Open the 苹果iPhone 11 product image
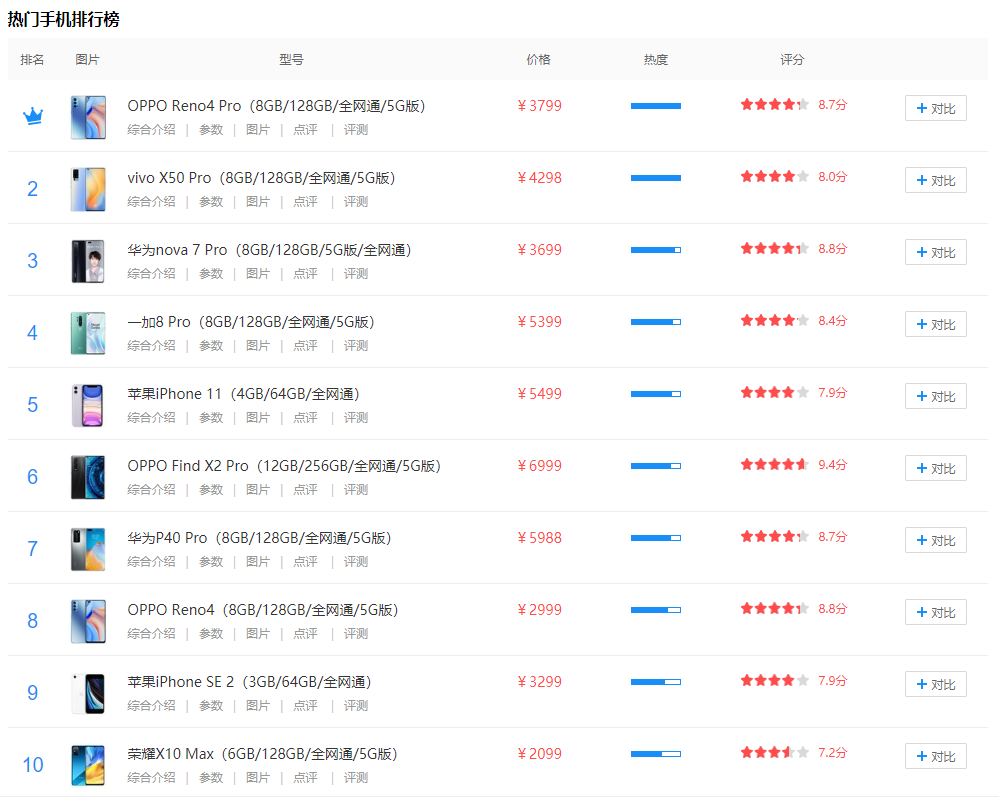This screenshot has width=999, height=800. 88,405
